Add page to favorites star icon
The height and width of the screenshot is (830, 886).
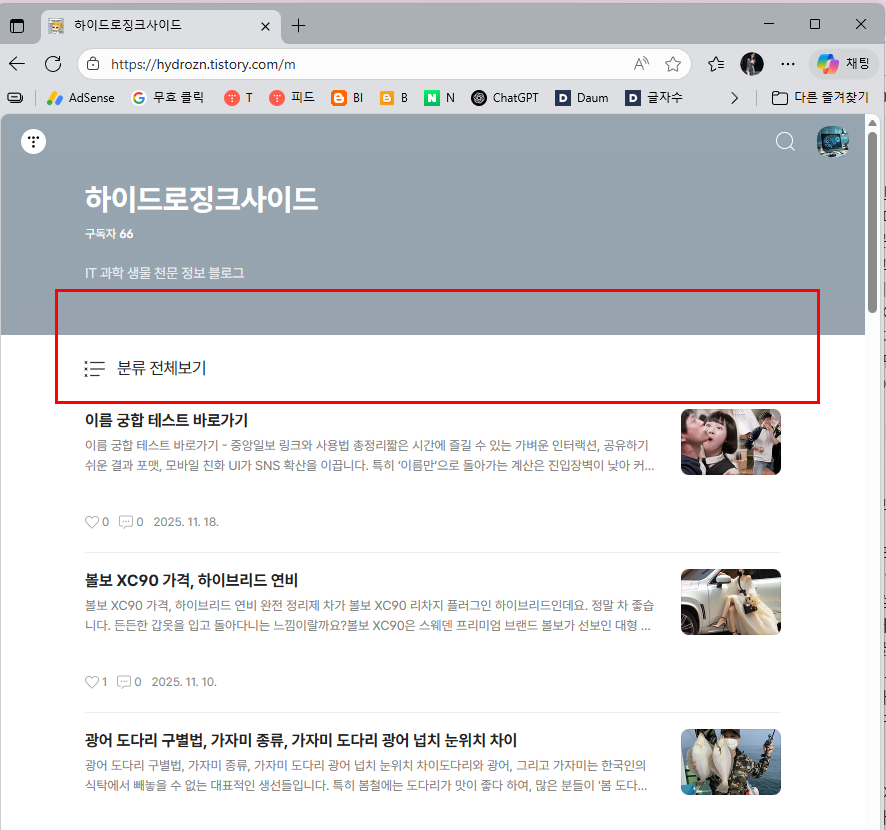pos(672,64)
